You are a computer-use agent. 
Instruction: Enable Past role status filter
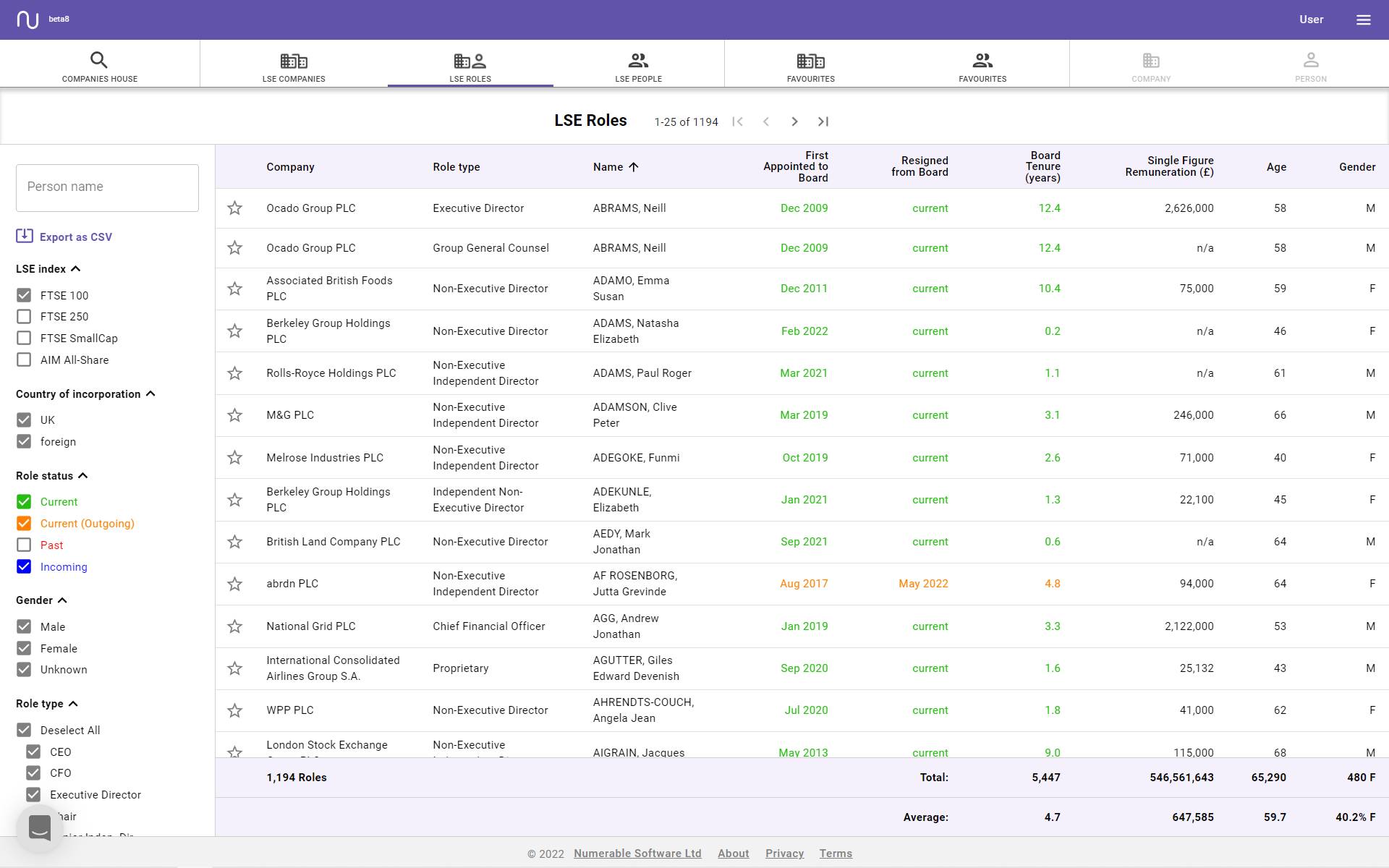click(24, 545)
